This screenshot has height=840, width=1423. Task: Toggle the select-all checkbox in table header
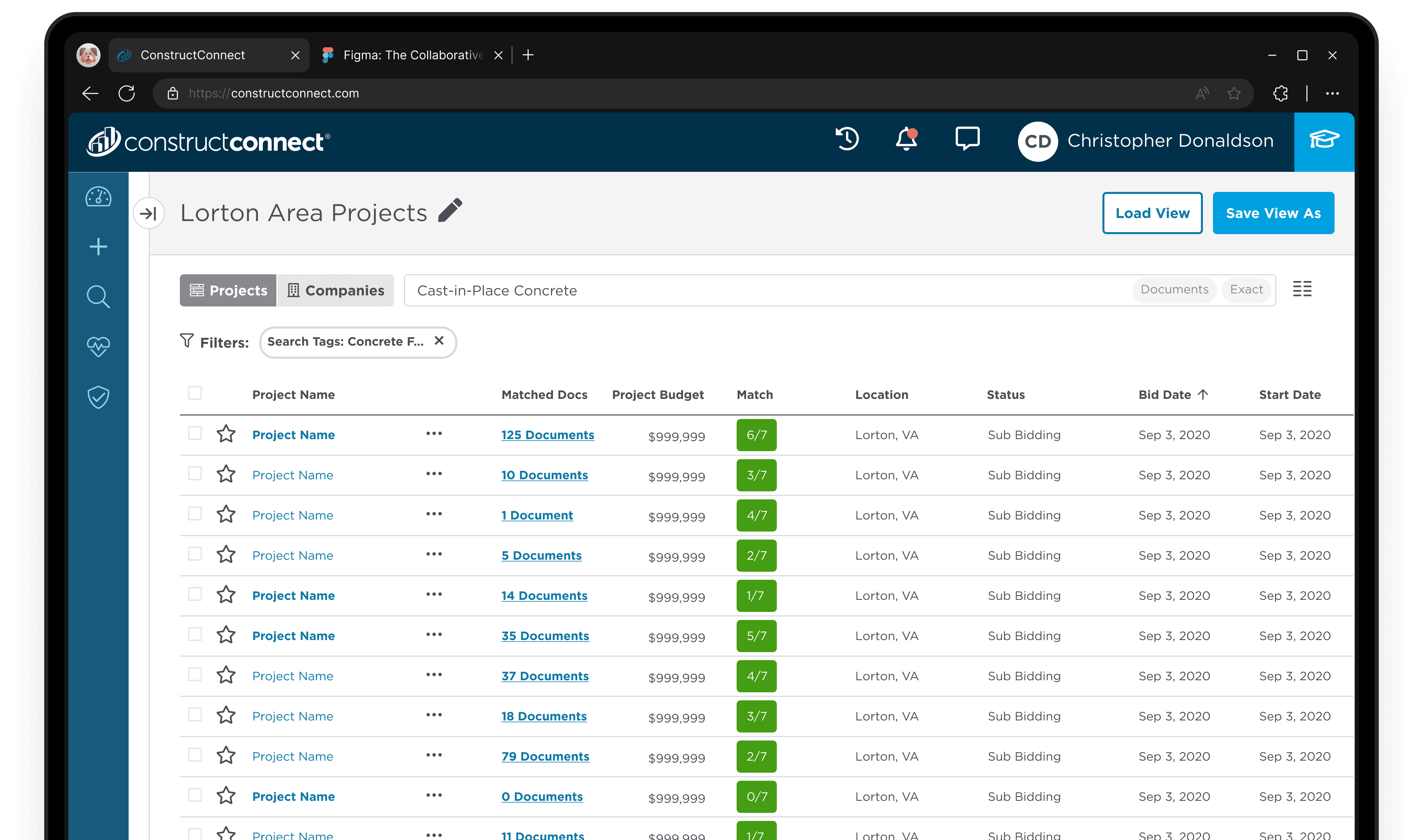coord(195,394)
